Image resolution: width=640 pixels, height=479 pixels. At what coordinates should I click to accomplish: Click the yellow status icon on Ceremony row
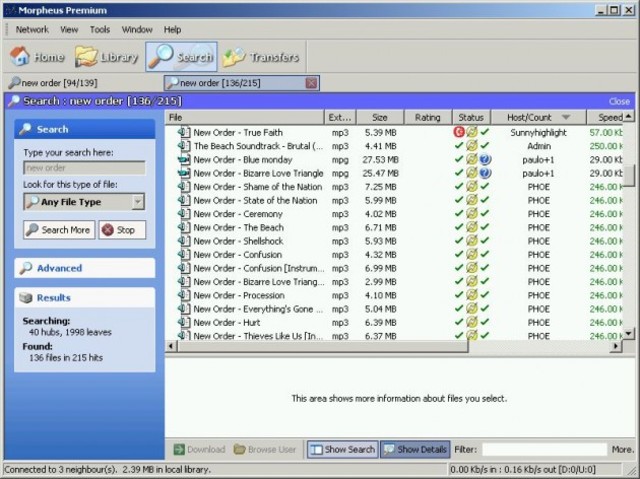click(x=472, y=213)
